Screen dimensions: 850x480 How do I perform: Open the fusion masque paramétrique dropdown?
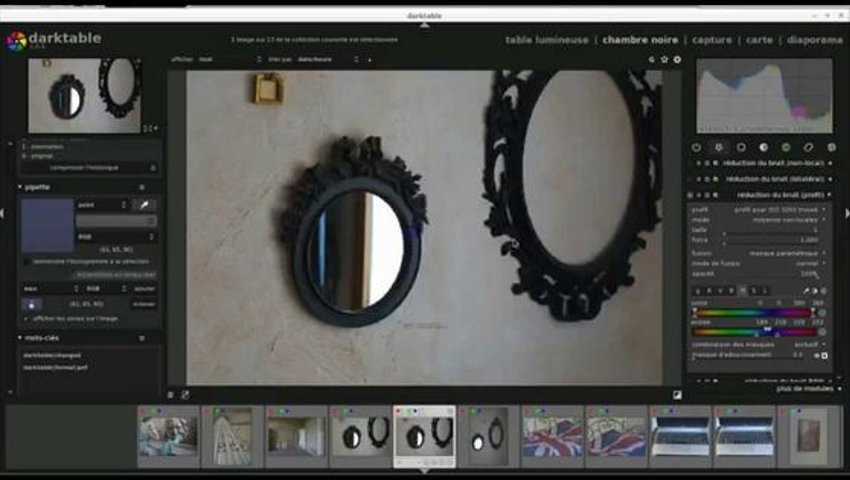tap(758, 253)
